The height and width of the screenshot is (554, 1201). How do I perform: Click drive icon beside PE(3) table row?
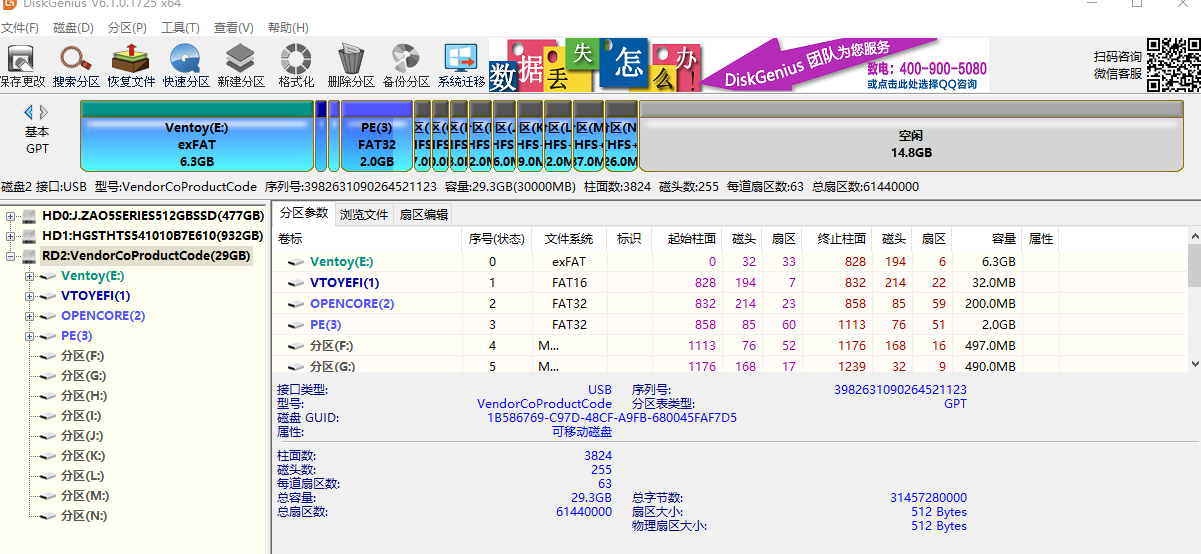pyautogui.click(x=296, y=325)
